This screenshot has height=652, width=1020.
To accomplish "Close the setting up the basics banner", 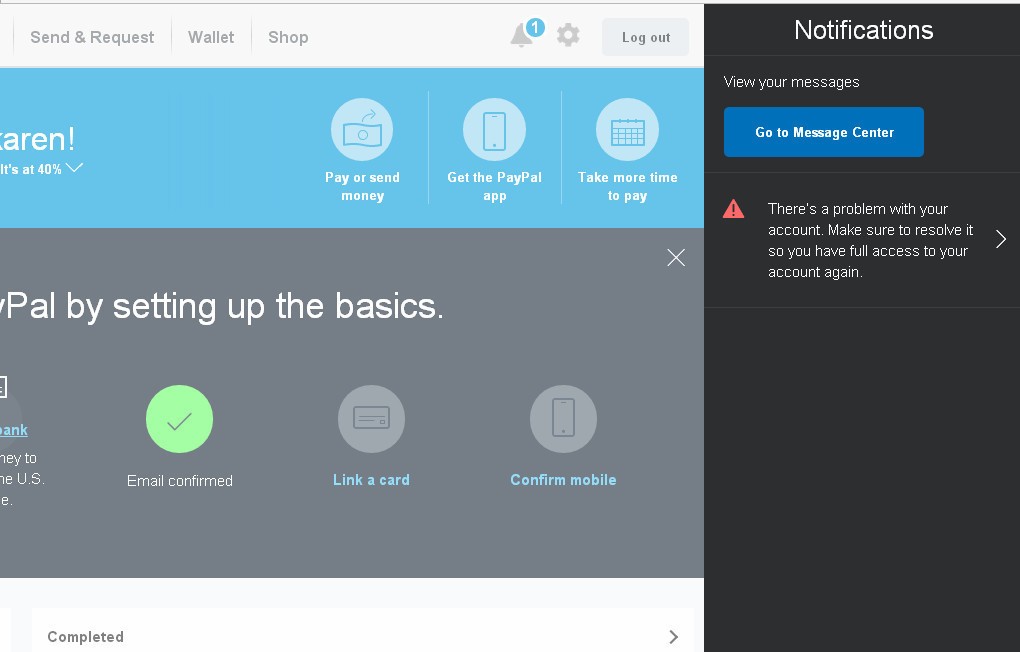I will [x=676, y=258].
